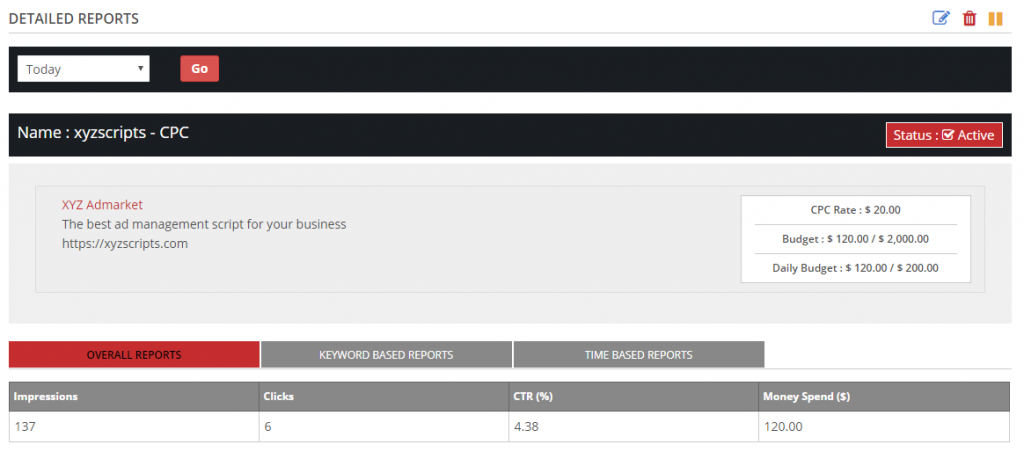1024x452 pixels.
Task: Switch to the Keyword Based Reports tab
Action: point(386,355)
